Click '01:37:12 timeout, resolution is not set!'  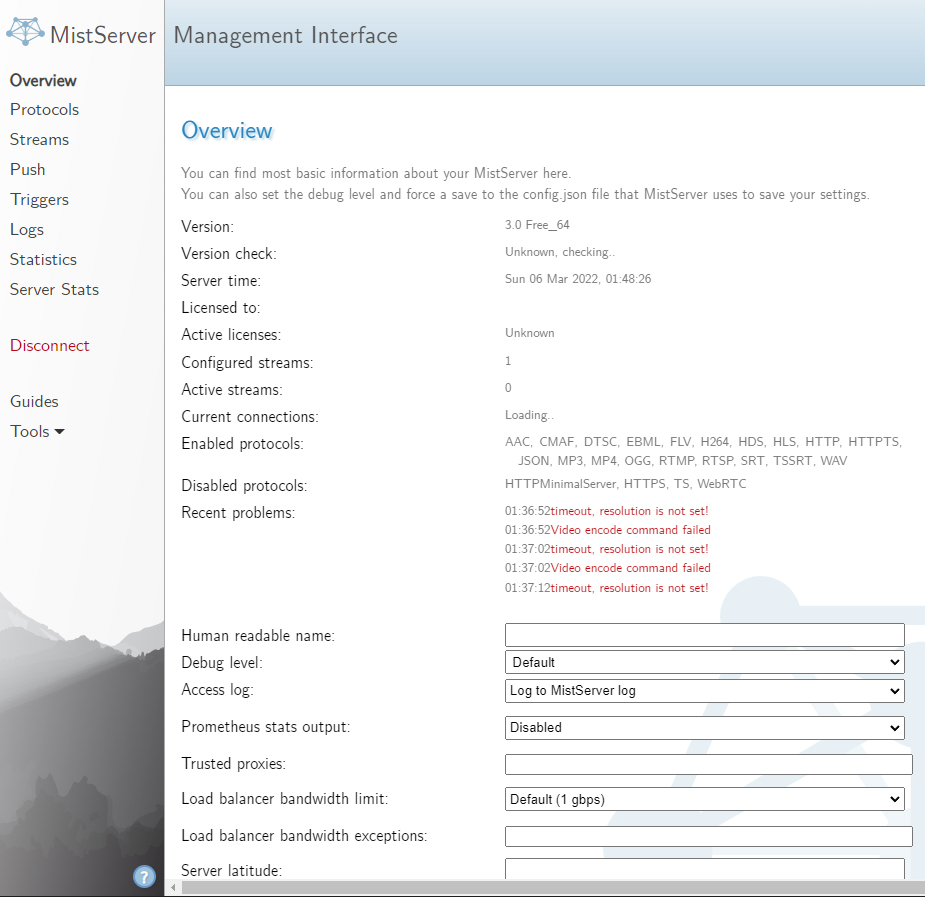click(606, 587)
